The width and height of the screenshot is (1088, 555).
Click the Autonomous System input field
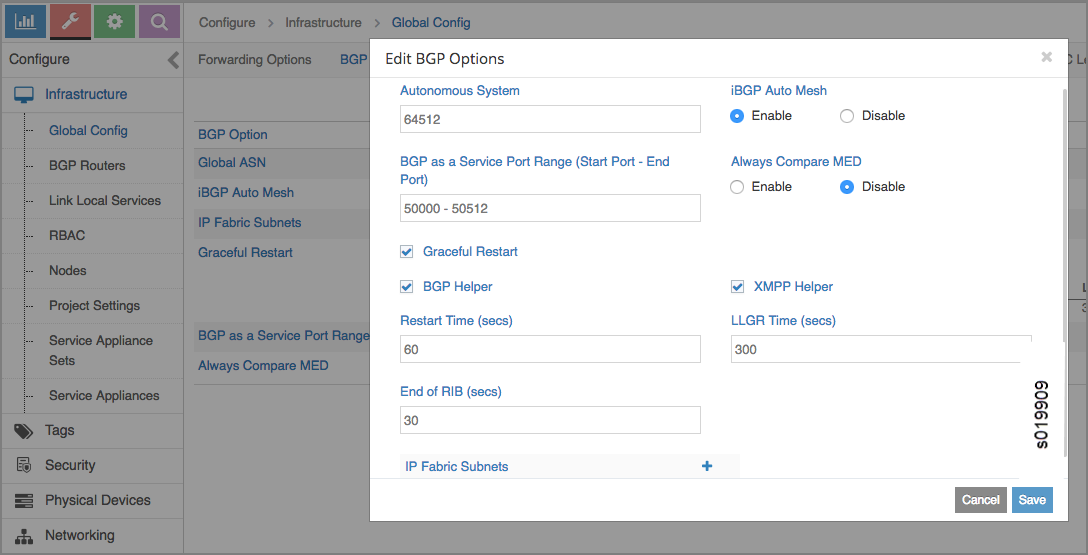(550, 119)
